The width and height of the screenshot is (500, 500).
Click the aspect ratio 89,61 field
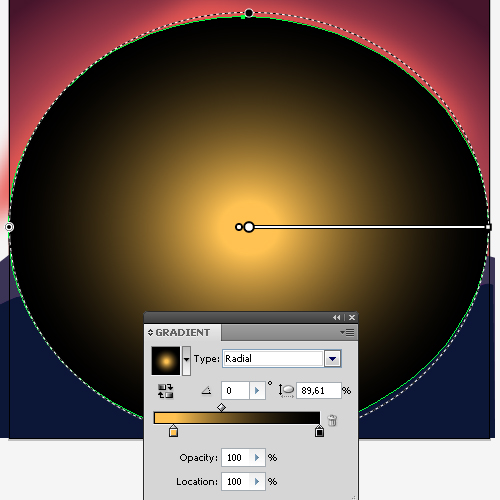point(319,390)
